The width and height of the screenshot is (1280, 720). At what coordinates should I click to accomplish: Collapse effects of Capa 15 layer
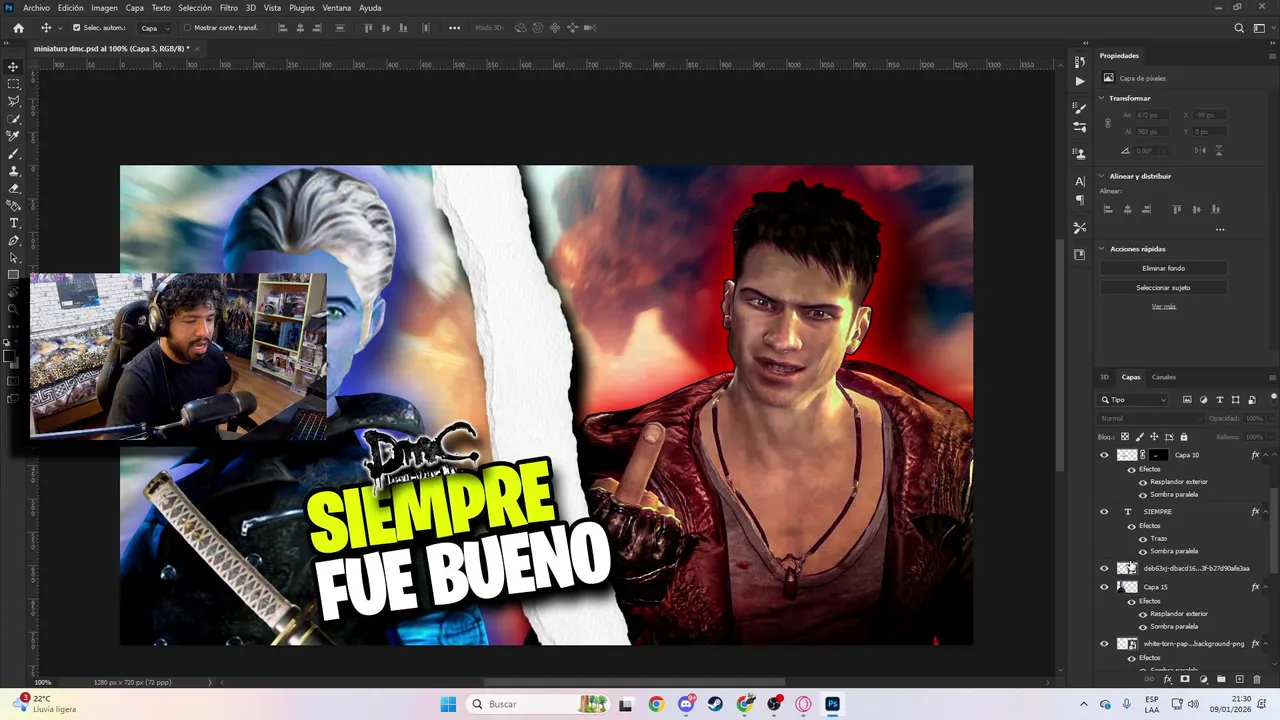(1266, 587)
